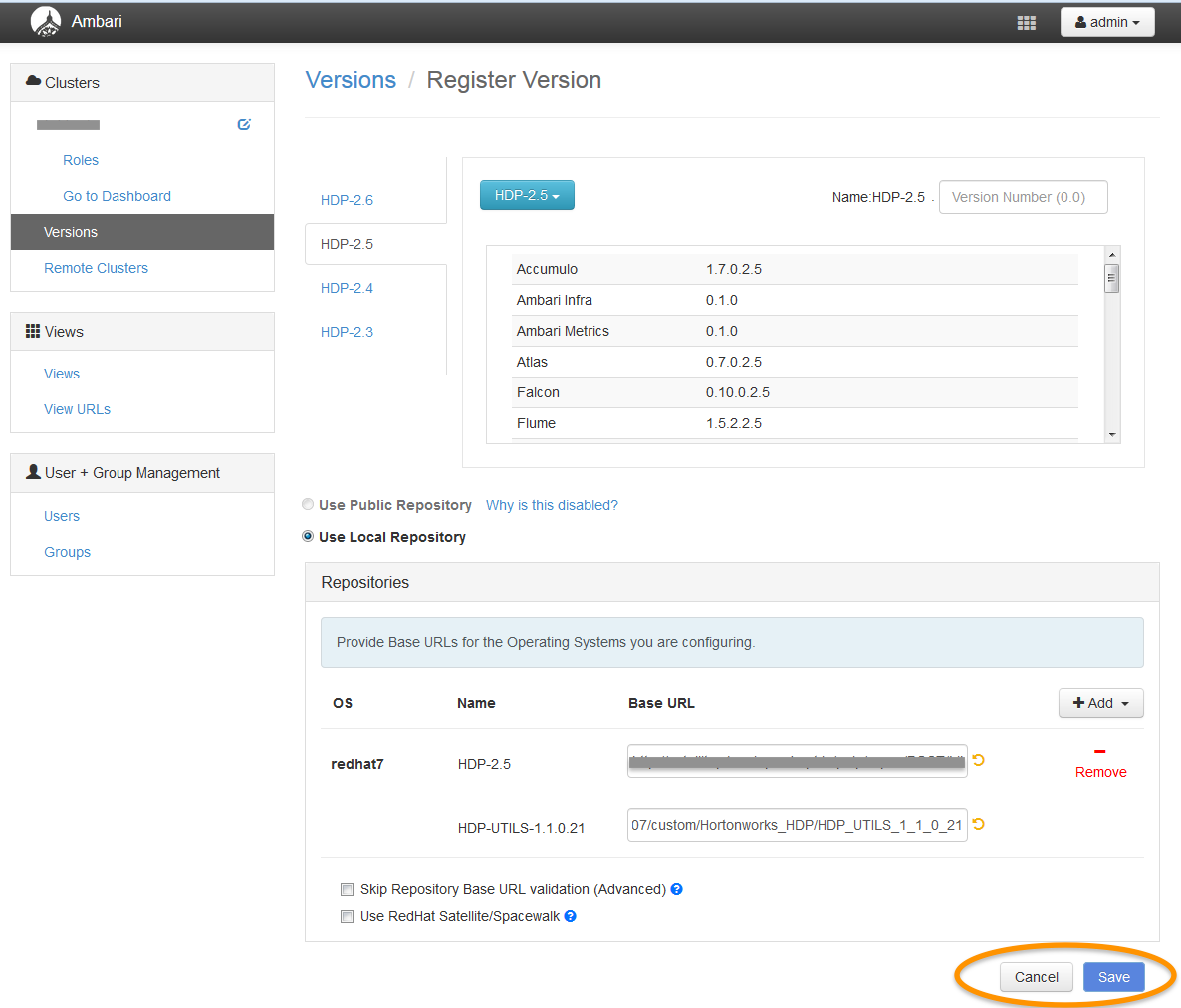The image size is (1181, 1008).
Task: Click undo icon next to HDP-2.5 base URL
Action: coord(979,760)
